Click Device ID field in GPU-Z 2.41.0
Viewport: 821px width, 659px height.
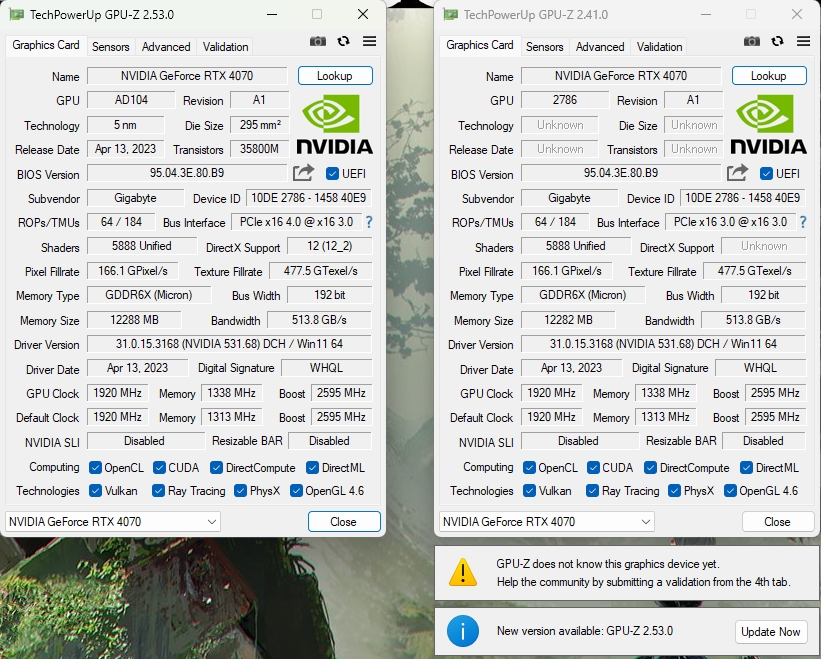coord(742,198)
